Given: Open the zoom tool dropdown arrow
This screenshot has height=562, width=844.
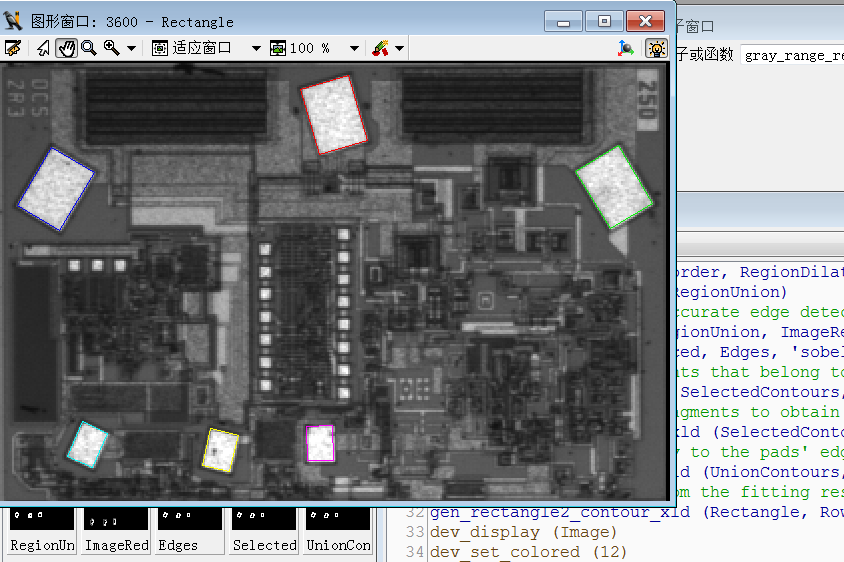Looking at the screenshot, I should (x=131, y=48).
